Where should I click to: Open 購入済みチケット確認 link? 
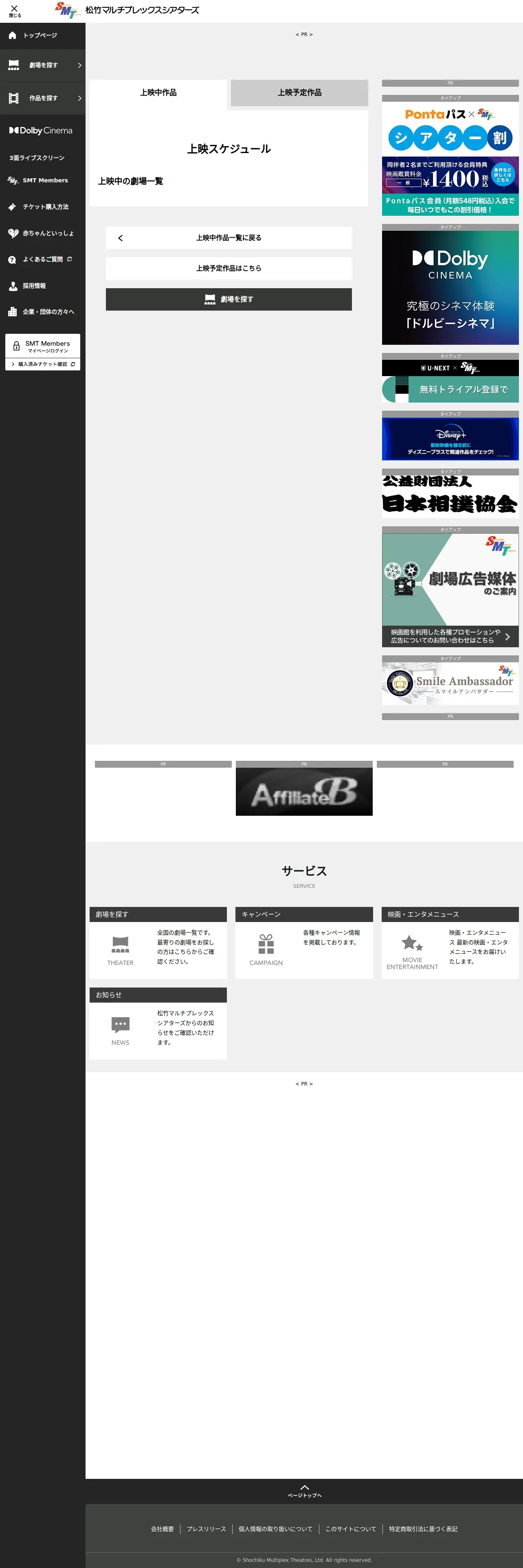[43, 364]
